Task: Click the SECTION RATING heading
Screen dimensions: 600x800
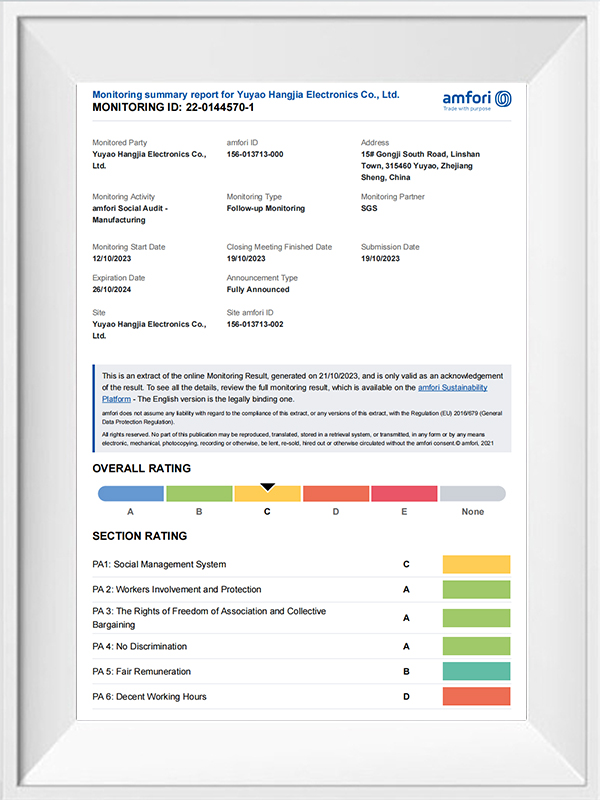Action: point(139,537)
